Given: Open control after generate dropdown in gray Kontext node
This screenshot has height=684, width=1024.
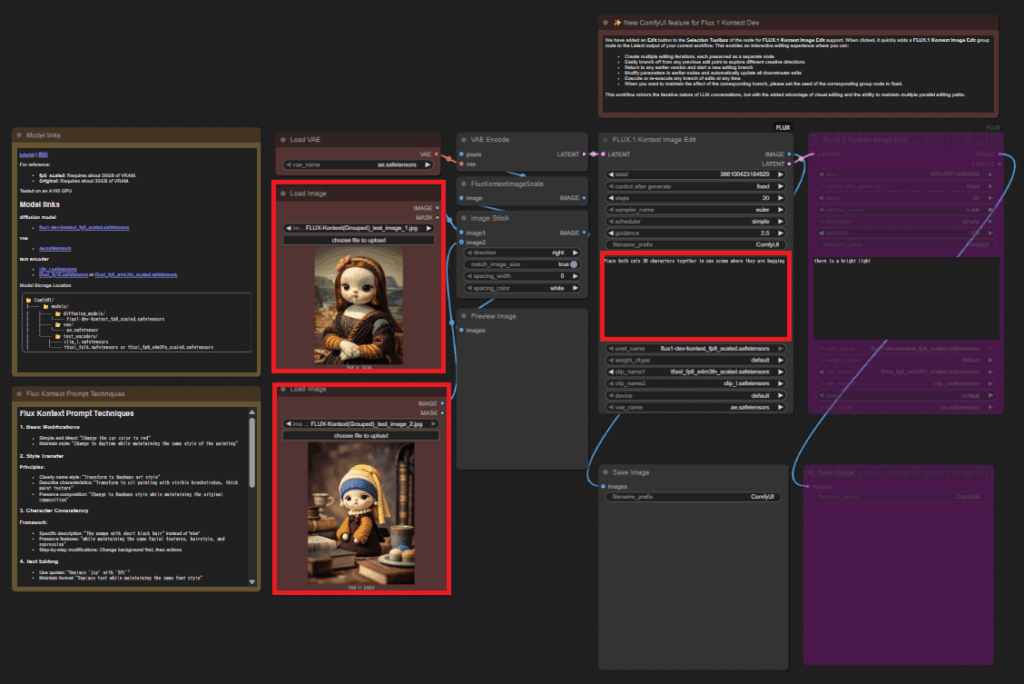Looking at the screenshot, I should (x=696, y=186).
